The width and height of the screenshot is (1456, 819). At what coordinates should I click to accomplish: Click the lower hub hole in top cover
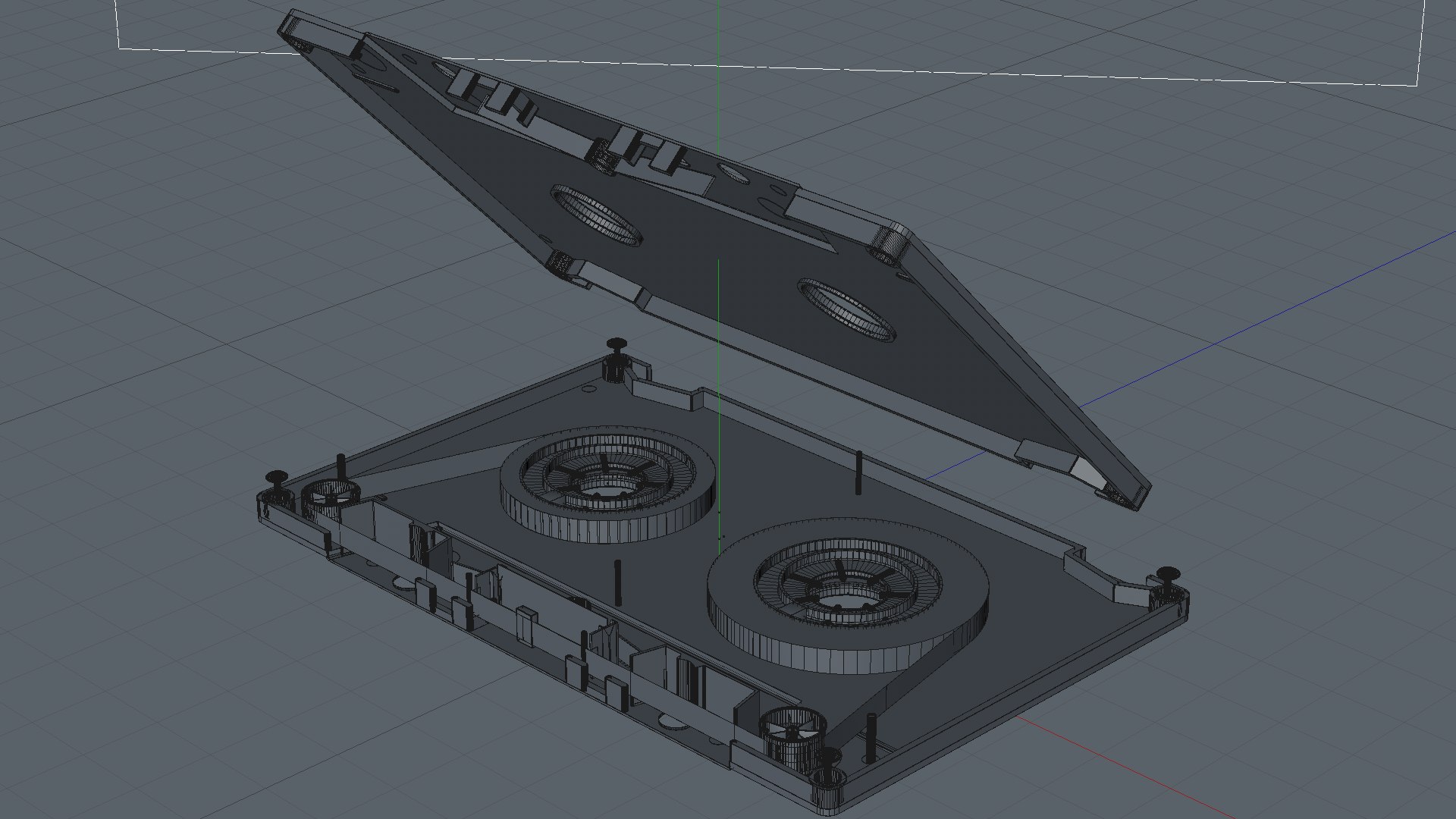[x=846, y=311]
